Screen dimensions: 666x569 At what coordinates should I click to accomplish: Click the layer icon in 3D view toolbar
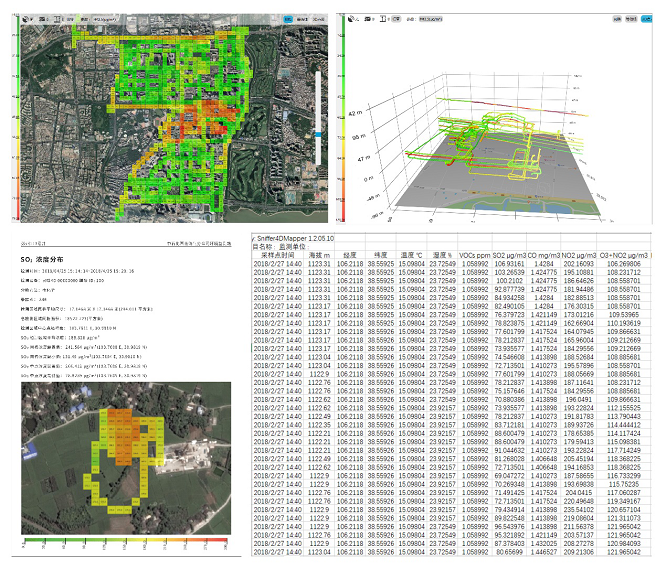tap(367, 19)
